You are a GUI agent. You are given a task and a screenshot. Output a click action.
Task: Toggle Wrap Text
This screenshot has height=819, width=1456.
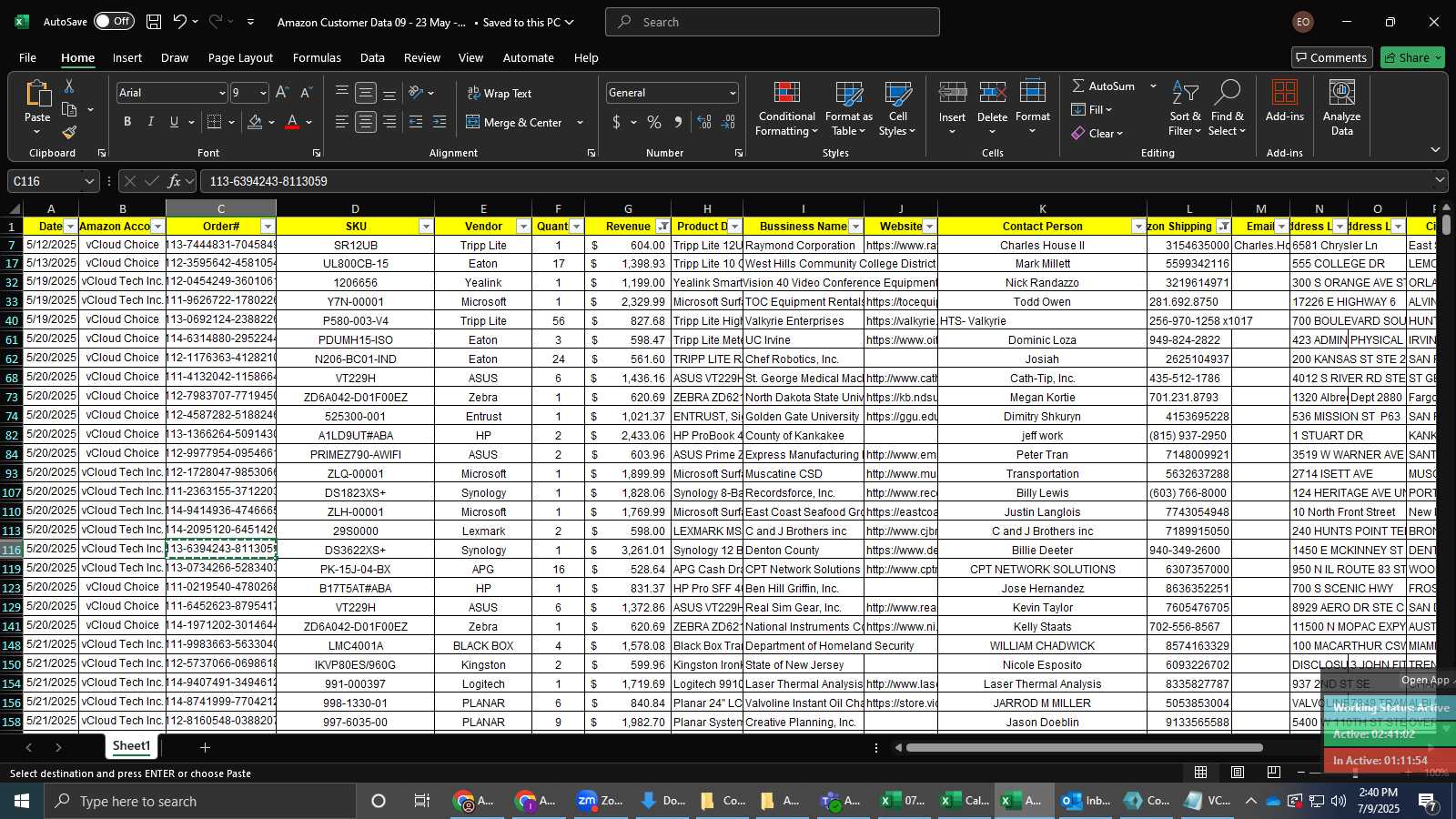500,93
